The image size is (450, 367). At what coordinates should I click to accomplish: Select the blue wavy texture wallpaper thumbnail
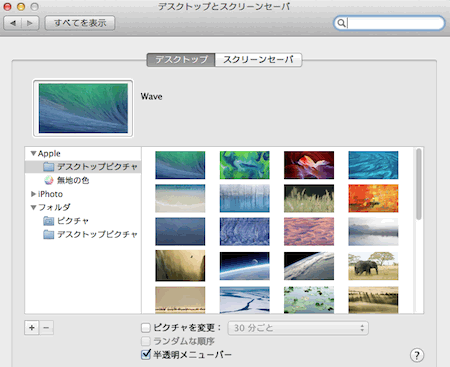244,232
